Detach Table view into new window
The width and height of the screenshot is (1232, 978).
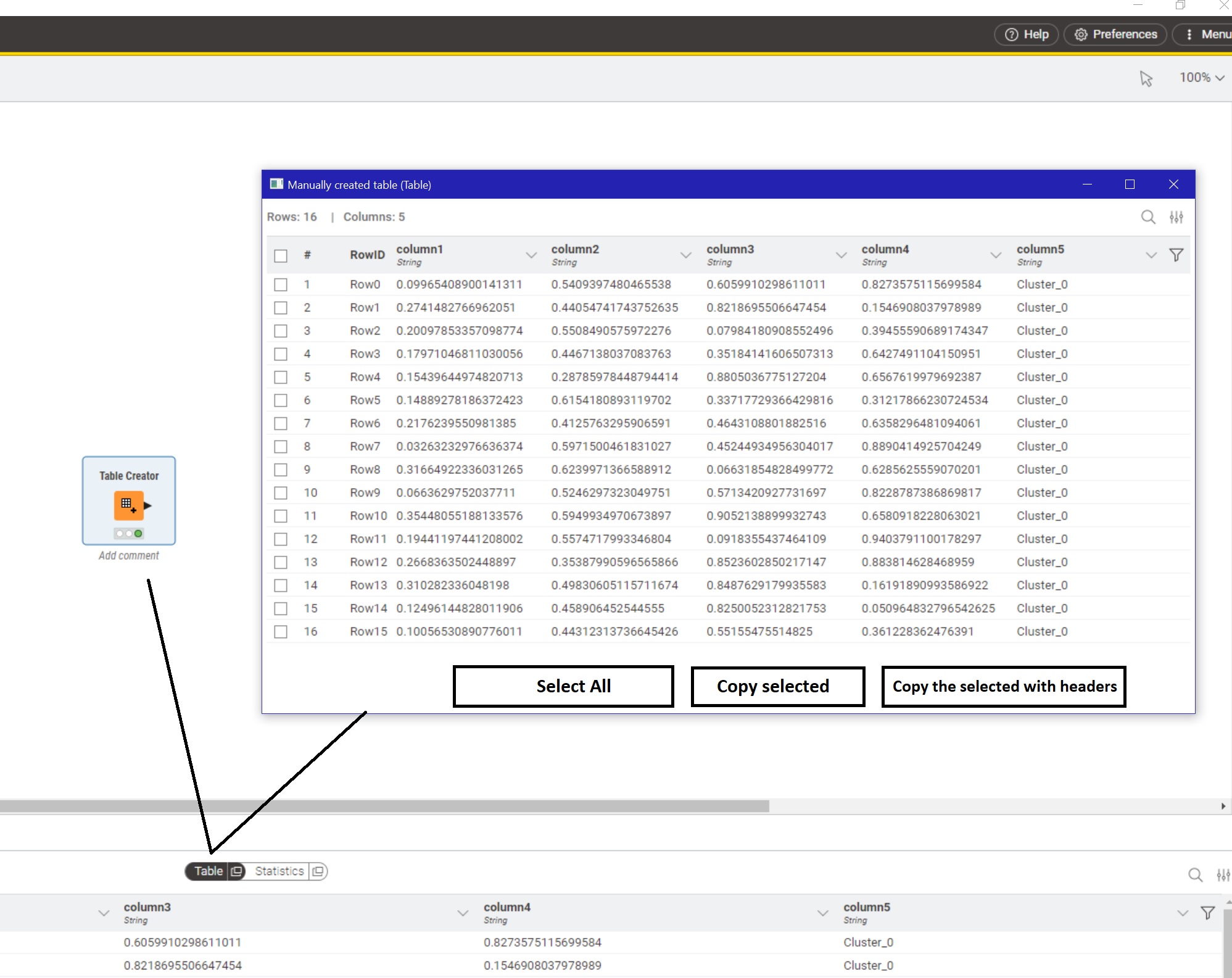click(x=236, y=871)
